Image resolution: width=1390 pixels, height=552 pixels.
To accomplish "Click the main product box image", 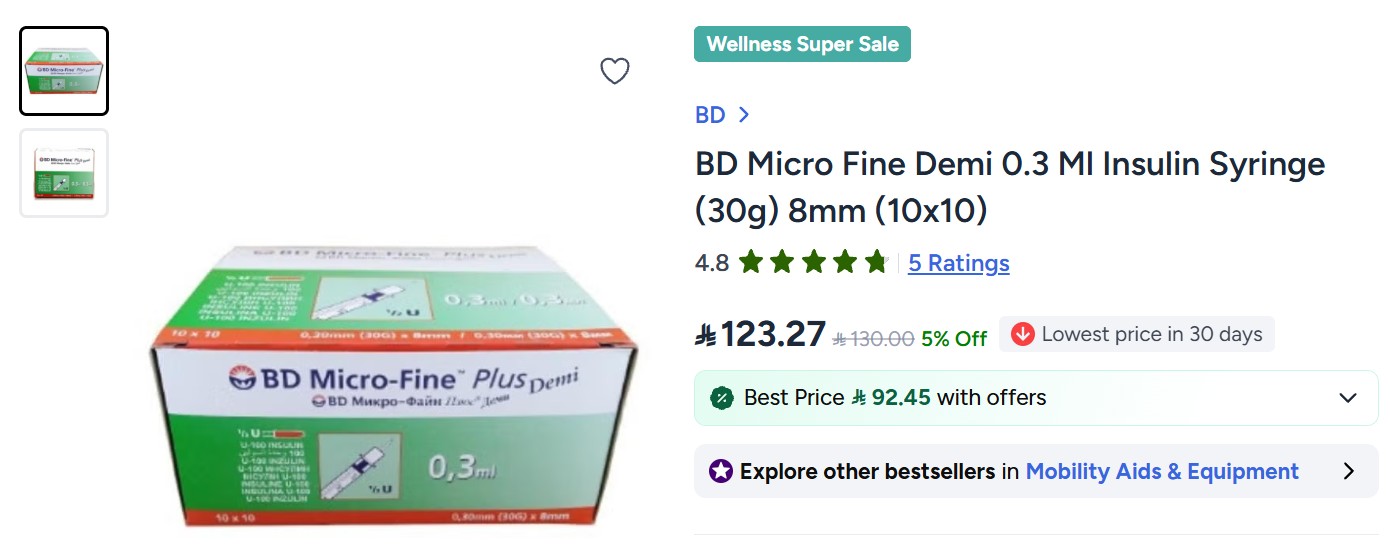I will coord(394,385).
